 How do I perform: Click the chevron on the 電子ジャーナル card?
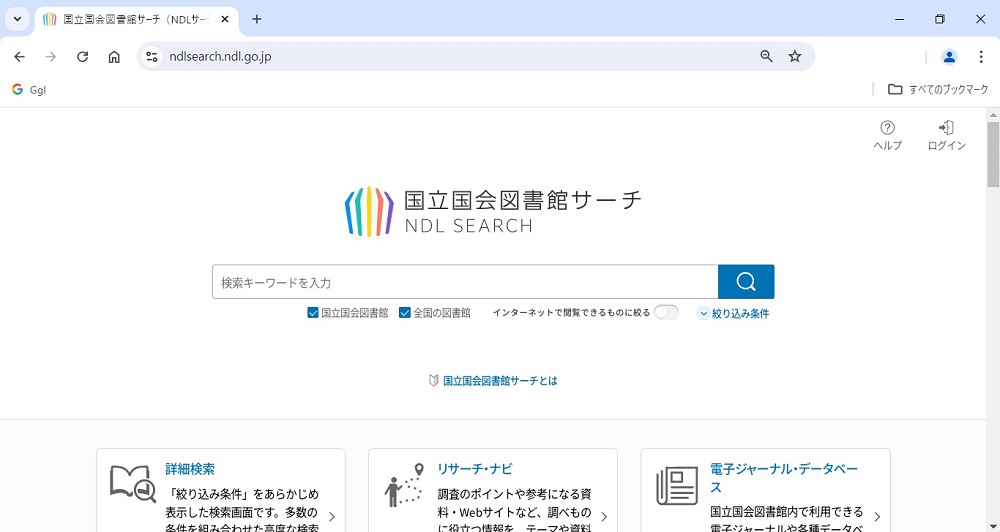[877, 516]
